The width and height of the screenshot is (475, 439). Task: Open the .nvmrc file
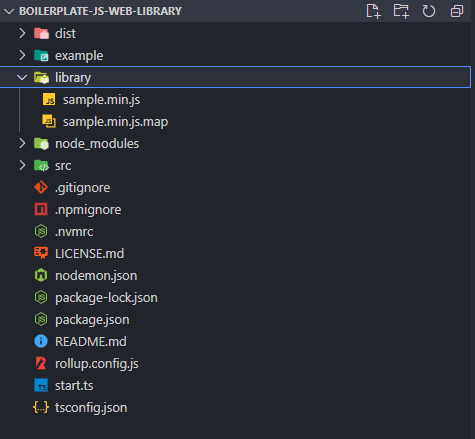tap(74, 232)
